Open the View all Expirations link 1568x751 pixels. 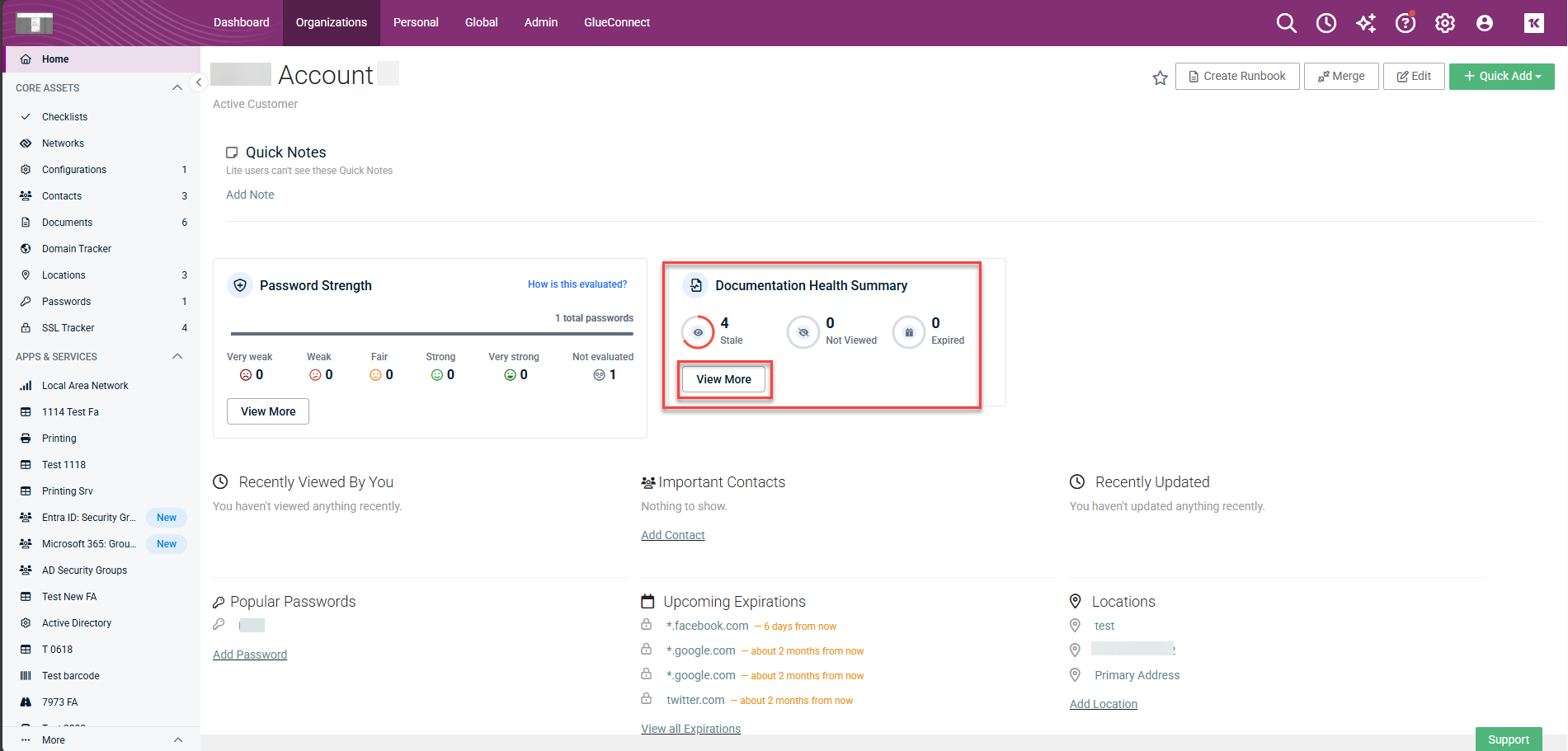[690, 729]
